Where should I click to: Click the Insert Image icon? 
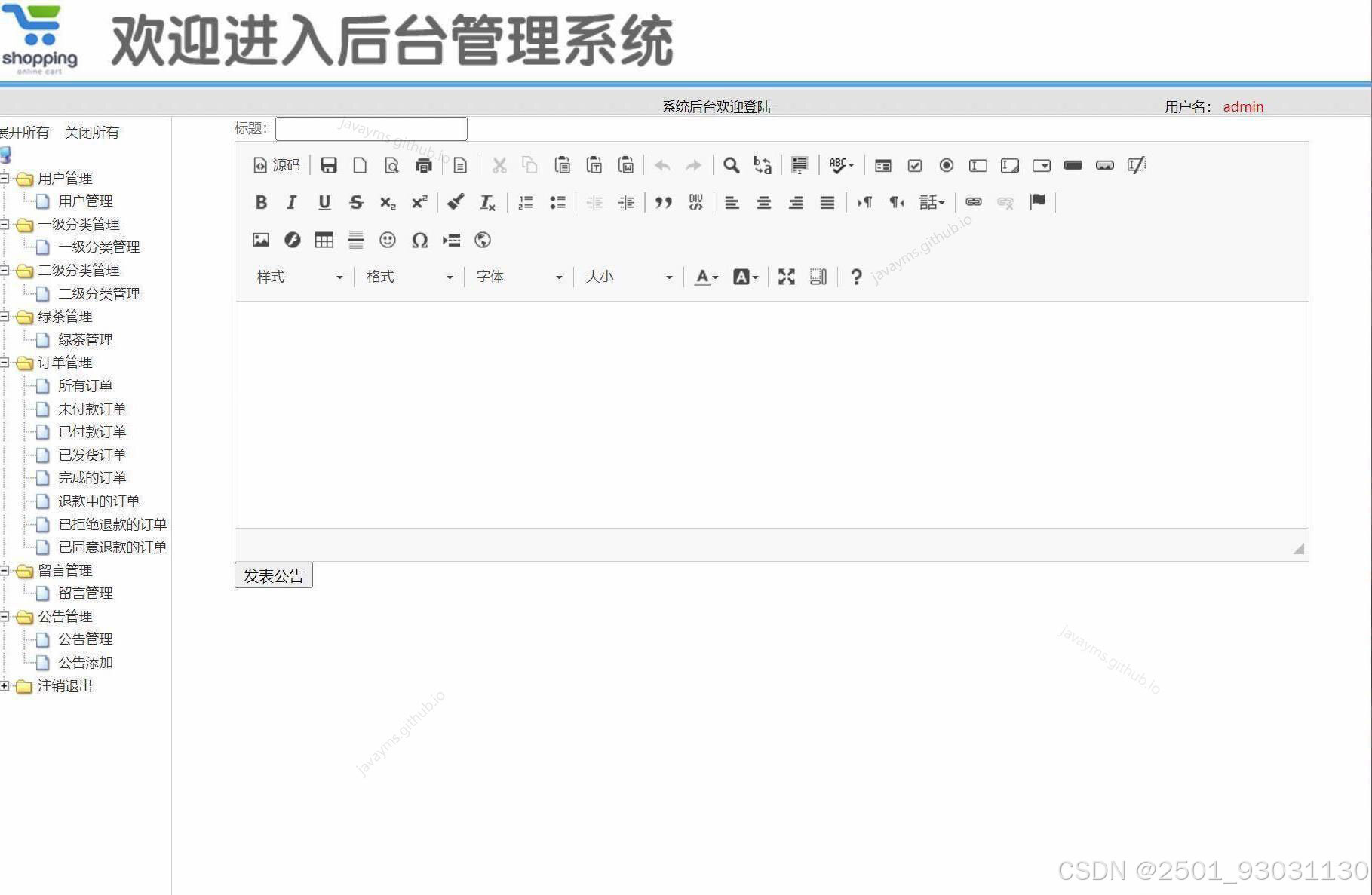point(261,240)
